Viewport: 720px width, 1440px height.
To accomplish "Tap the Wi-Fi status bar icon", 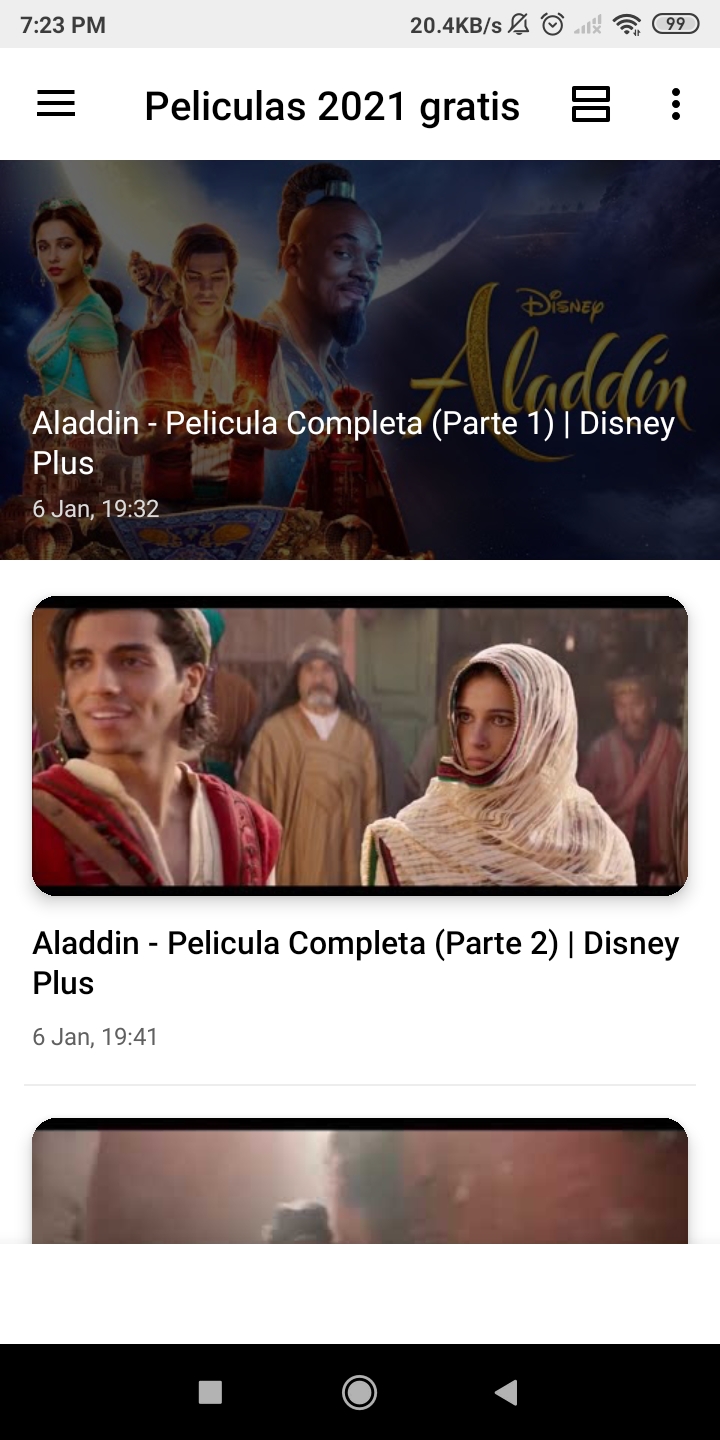I will click(627, 25).
